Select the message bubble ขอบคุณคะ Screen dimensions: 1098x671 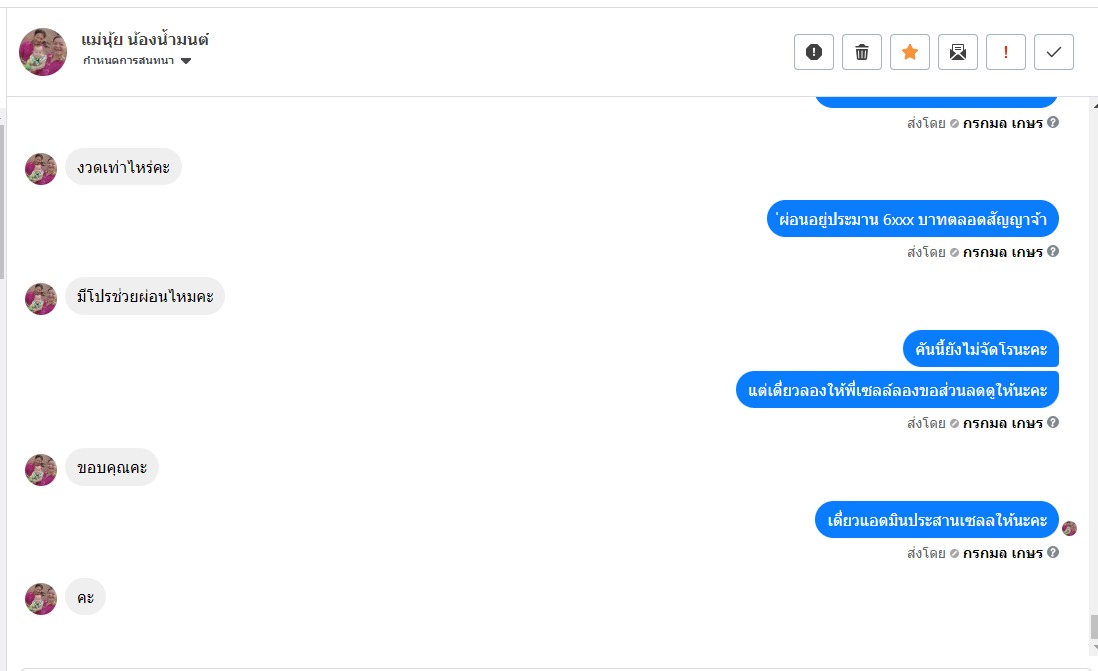coord(112,467)
